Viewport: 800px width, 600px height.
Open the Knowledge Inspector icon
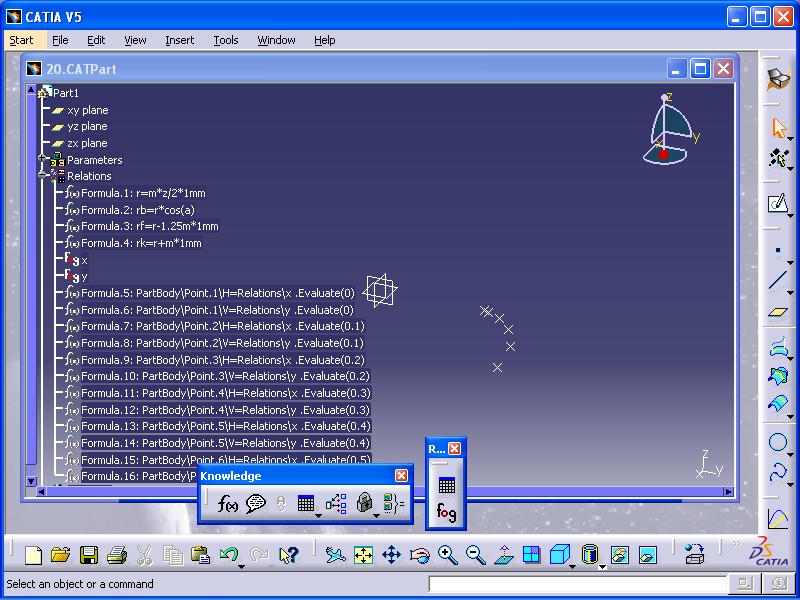pyautogui.click(x=336, y=504)
